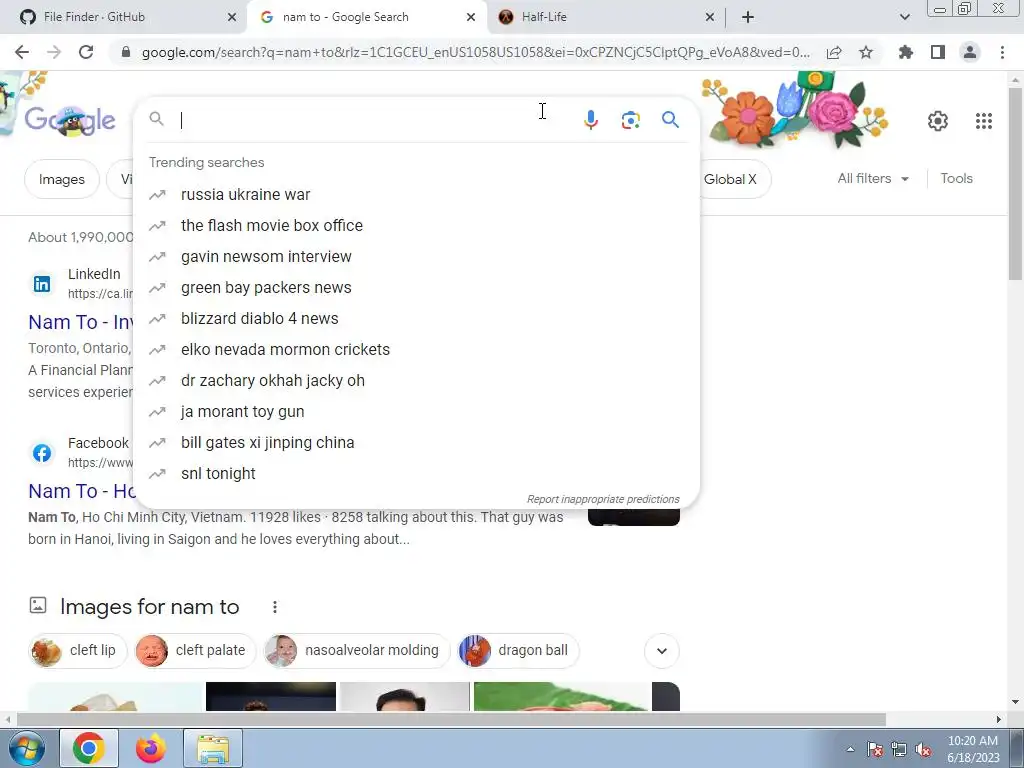Open the tab search dropdown arrow
Image resolution: width=1024 pixels, height=768 pixels.
point(904,17)
